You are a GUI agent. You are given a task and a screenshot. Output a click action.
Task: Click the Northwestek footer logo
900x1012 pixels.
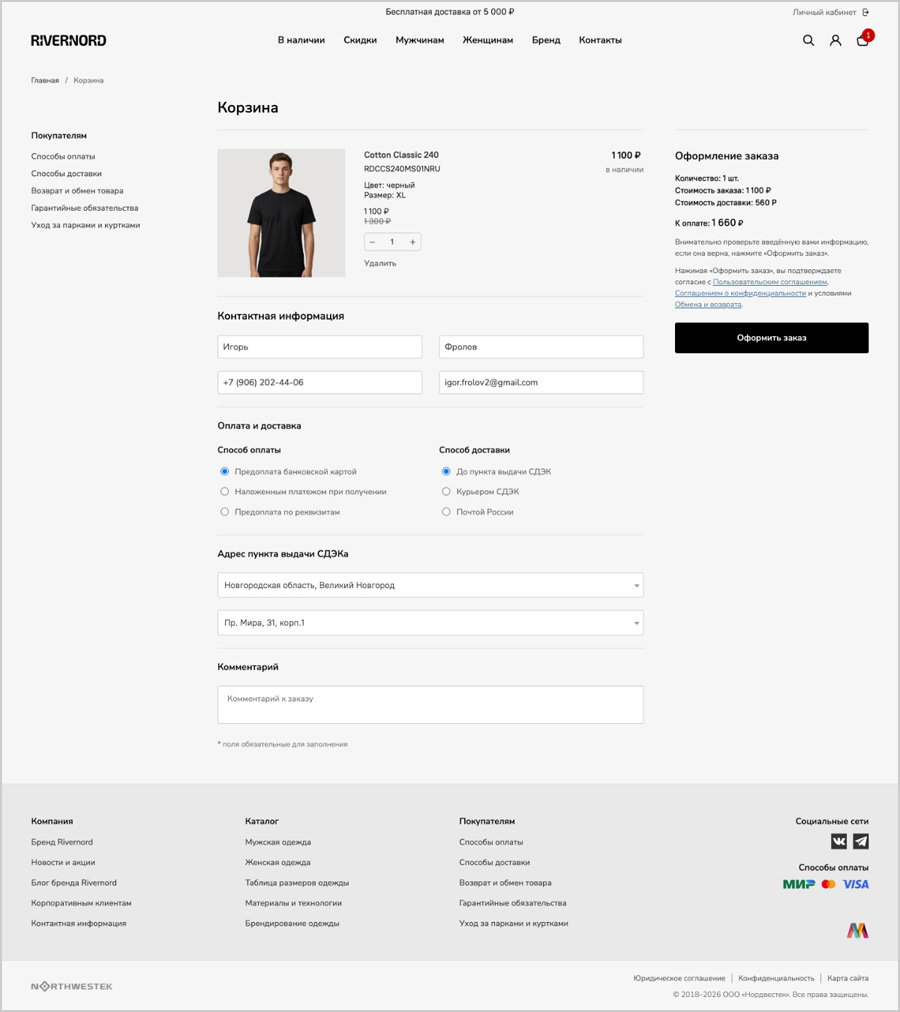tap(72, 986)
